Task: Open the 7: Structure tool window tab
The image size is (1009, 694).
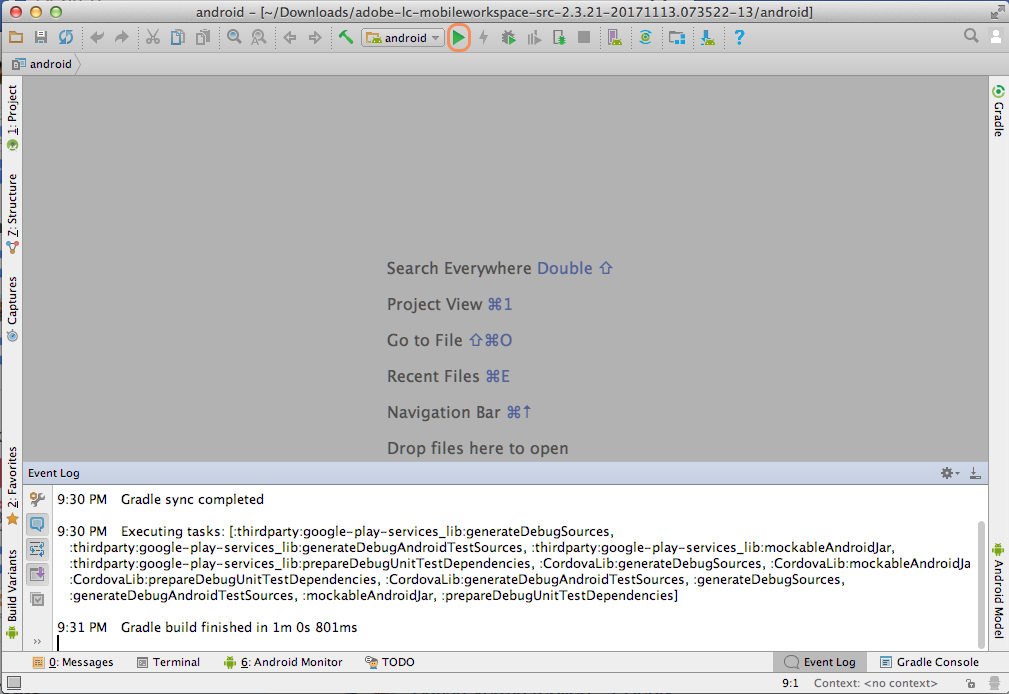Action: click(12, 214)
